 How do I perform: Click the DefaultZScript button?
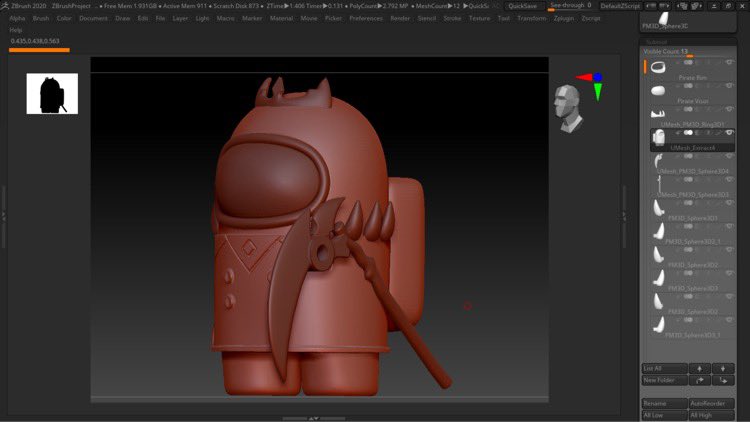click(x=620, y=6)
